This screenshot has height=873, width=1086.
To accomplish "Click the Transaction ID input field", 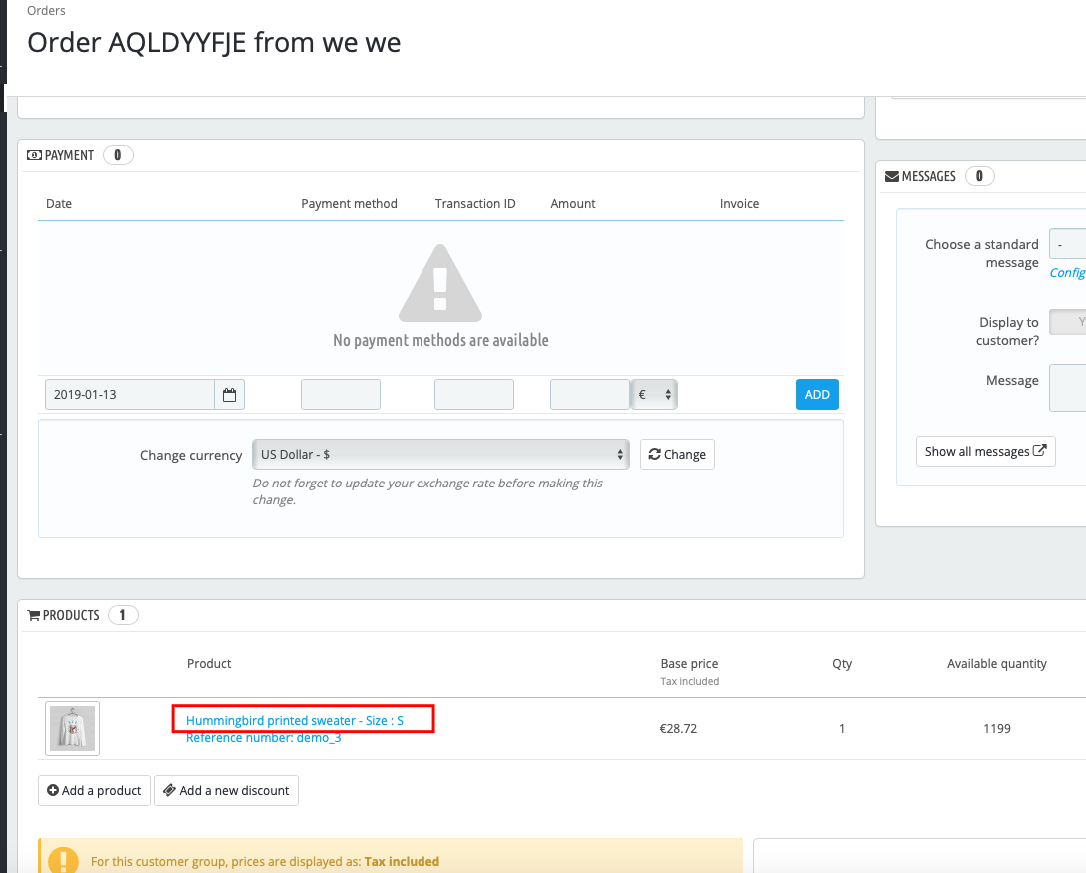I will point(474,395).
